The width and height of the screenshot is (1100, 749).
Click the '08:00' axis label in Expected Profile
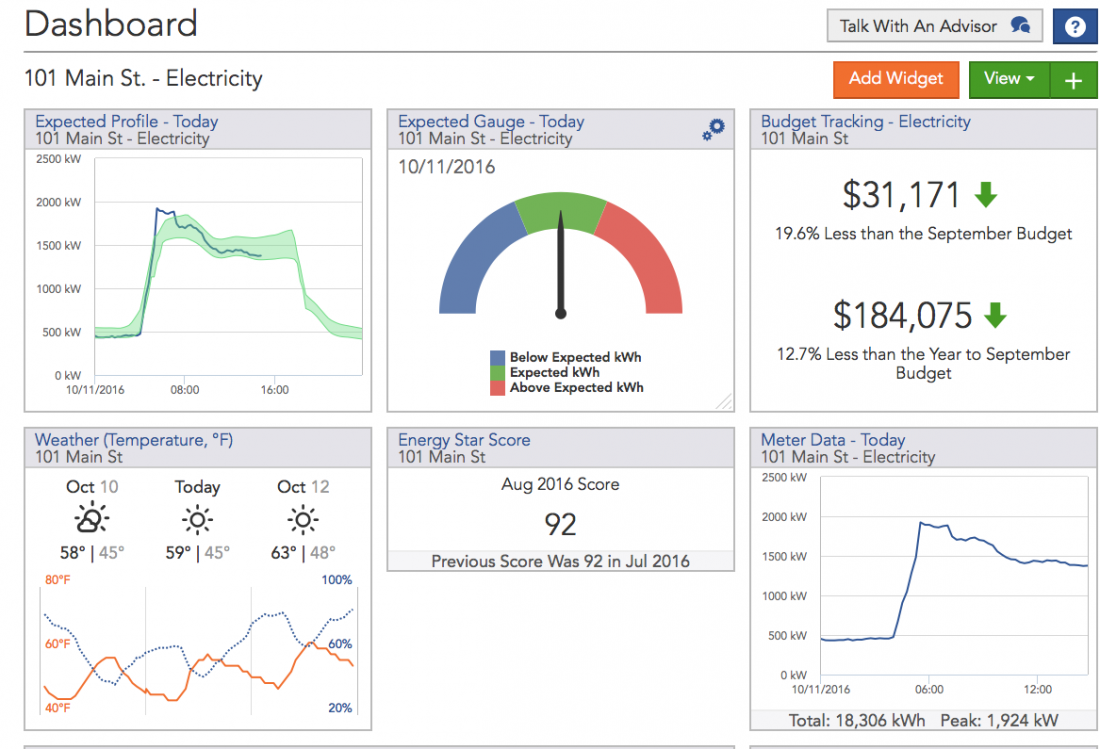click(185, 390)
